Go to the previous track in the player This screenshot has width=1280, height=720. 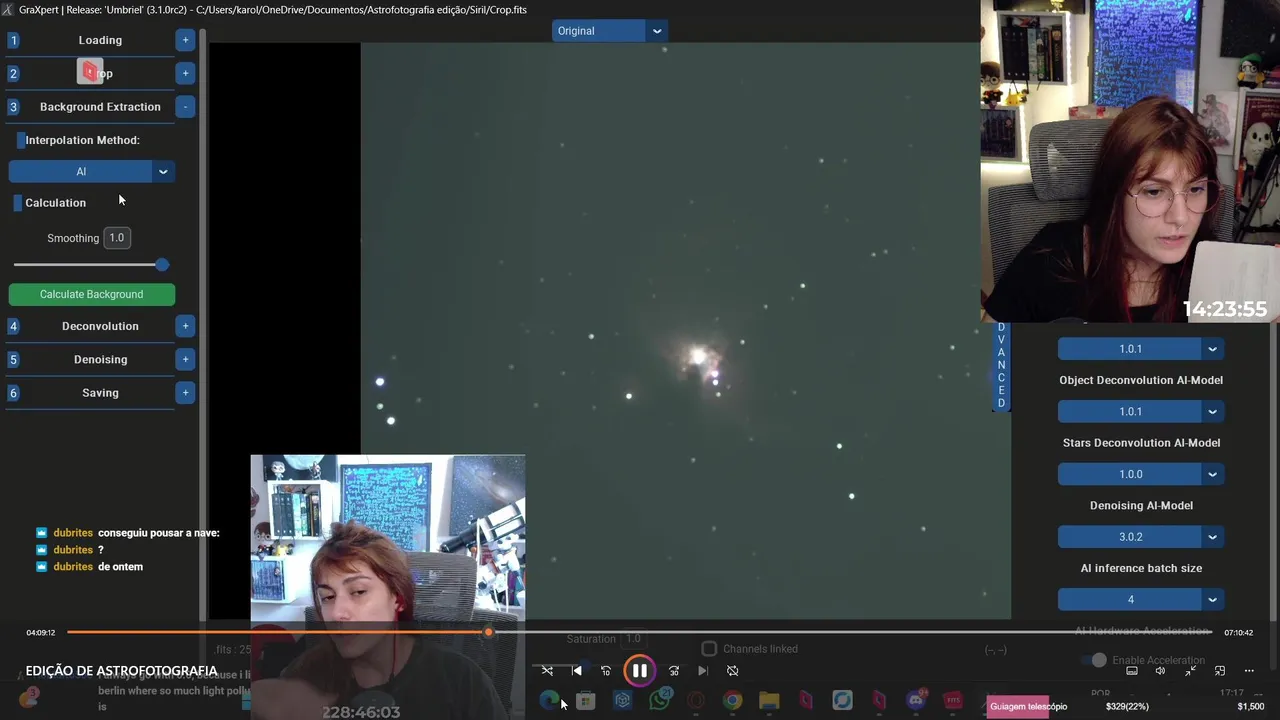tap(577, 671)
